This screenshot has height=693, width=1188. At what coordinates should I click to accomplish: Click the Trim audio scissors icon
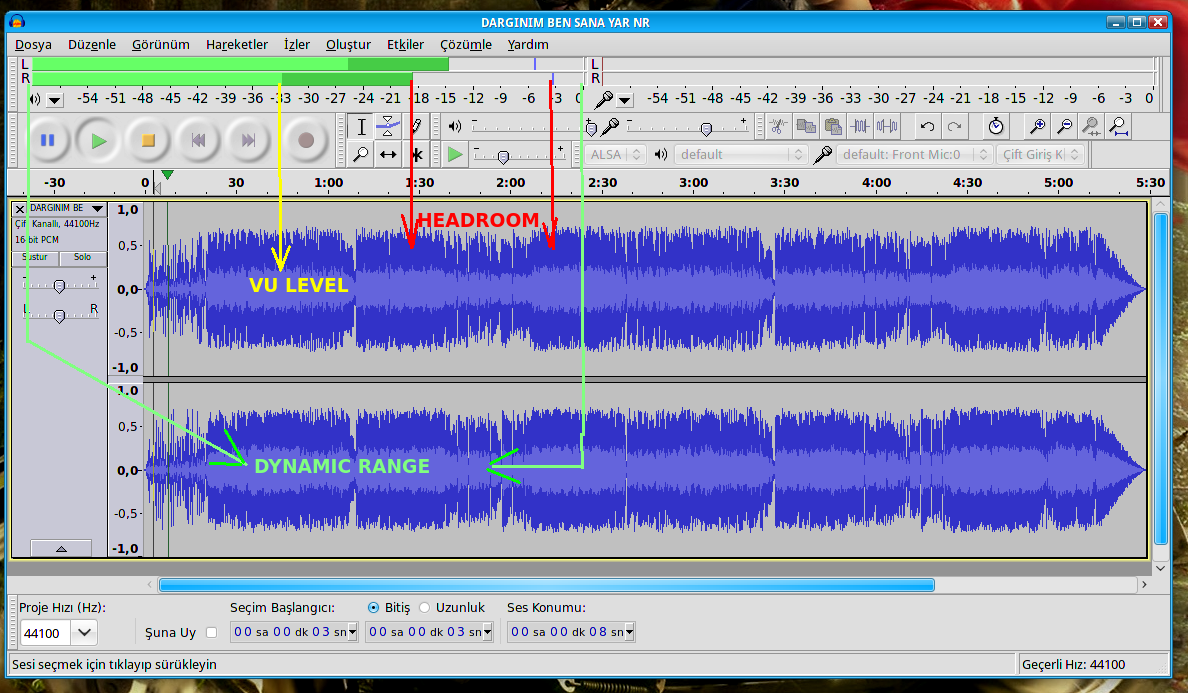click(860, 126)
